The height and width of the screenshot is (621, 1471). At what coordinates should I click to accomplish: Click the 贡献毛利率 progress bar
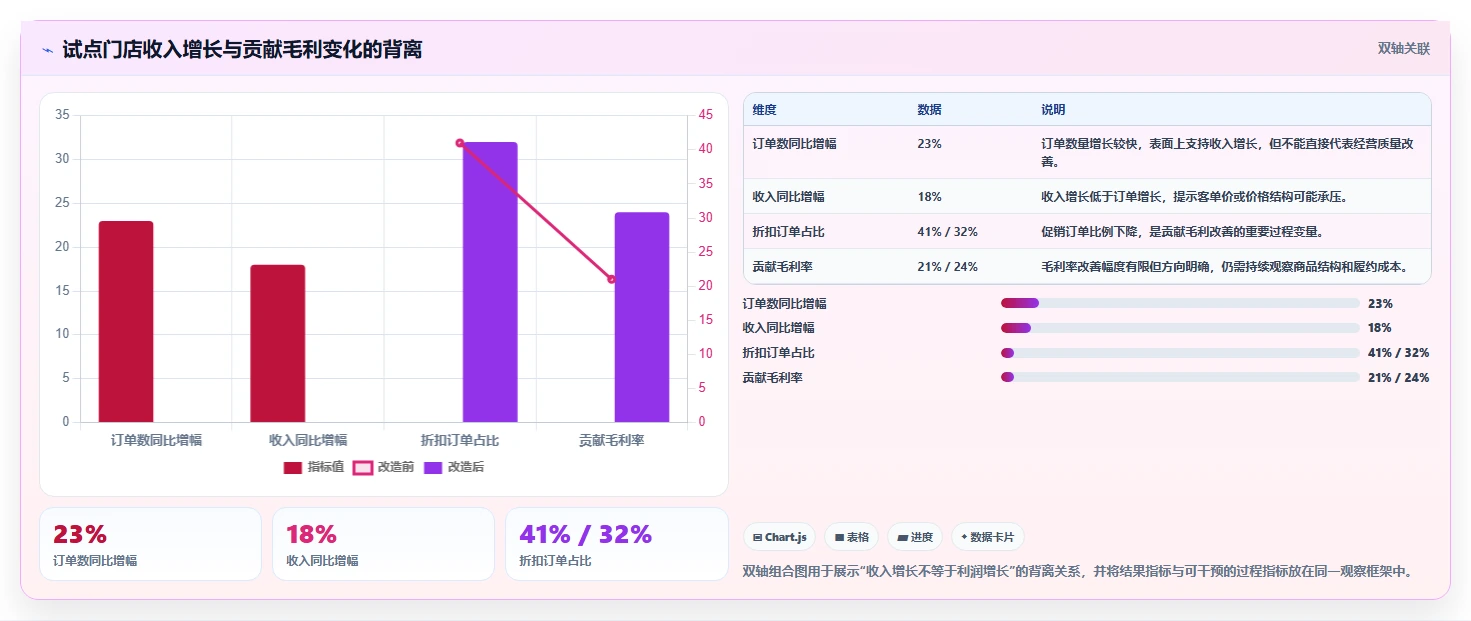pyautogui.click(x=1180, y=377)
